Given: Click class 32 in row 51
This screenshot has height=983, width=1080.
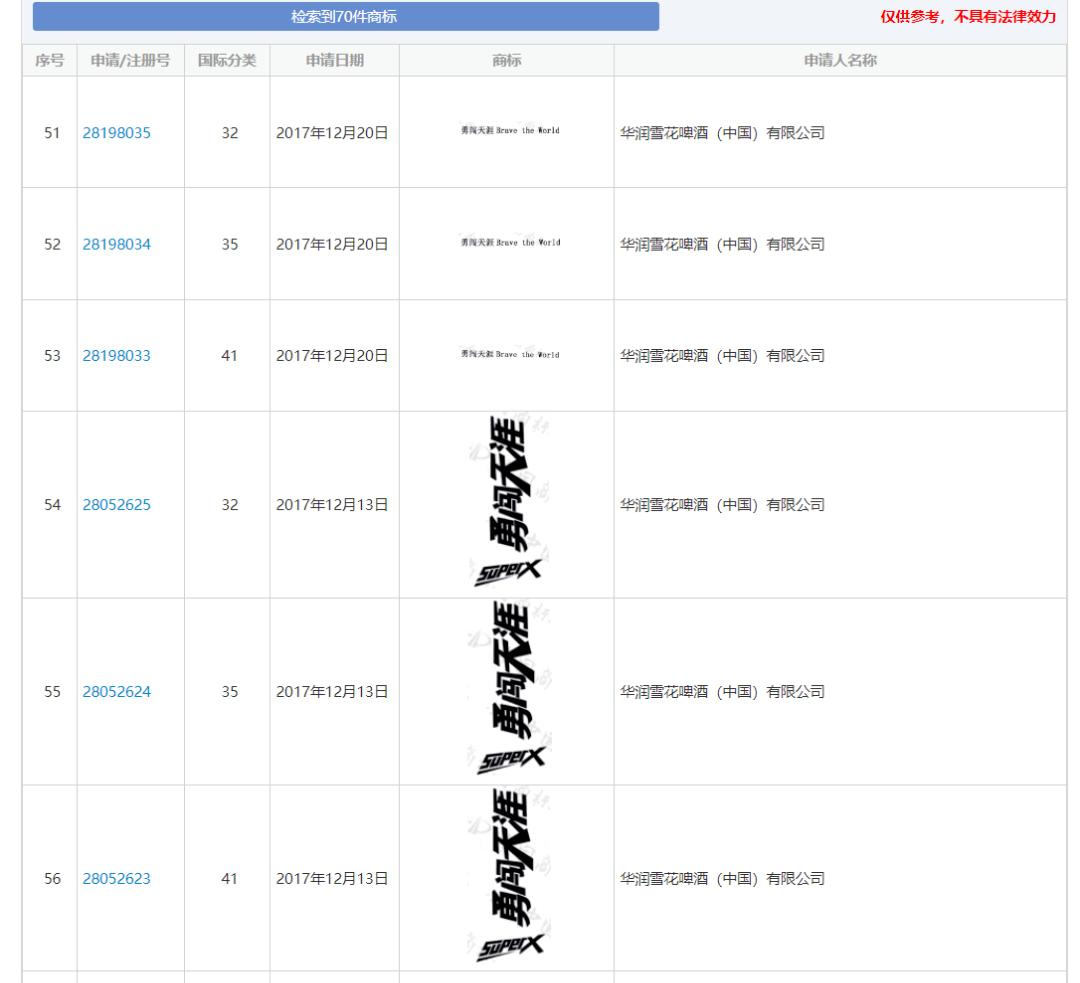Looking at the screenshot, I should coord(229,133).
